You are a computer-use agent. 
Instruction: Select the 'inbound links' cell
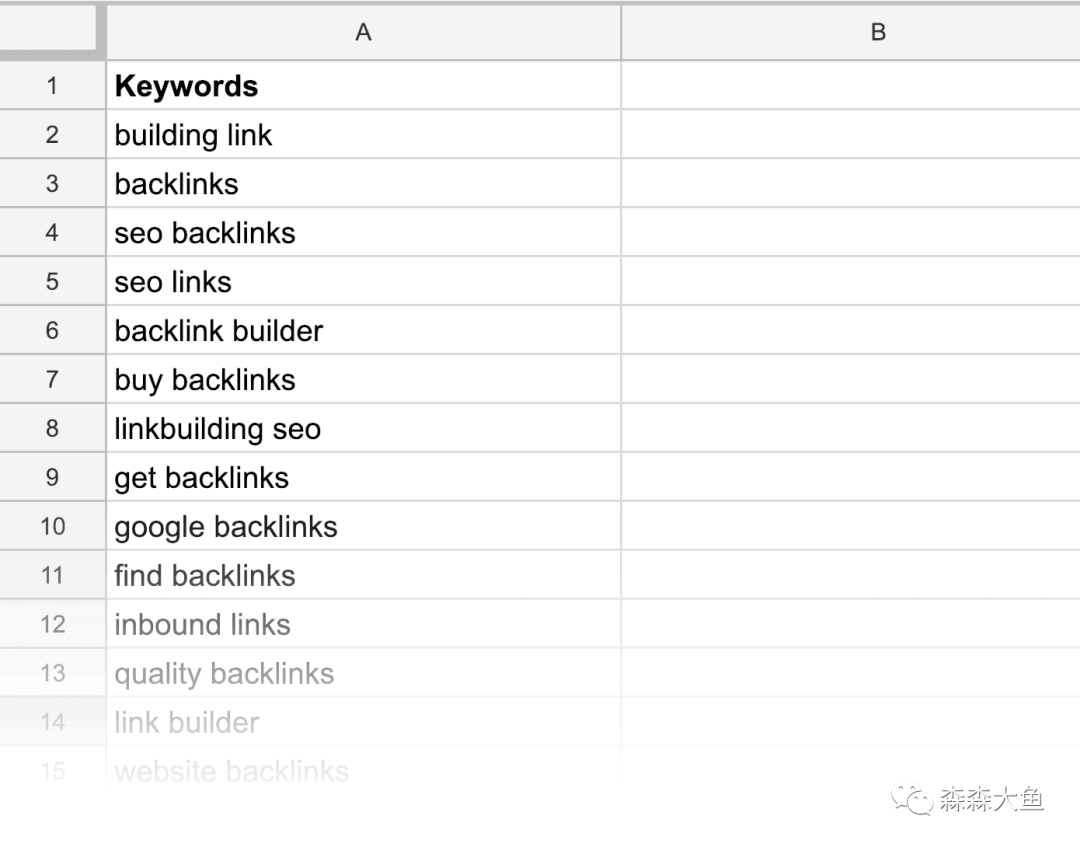[363, 625]
